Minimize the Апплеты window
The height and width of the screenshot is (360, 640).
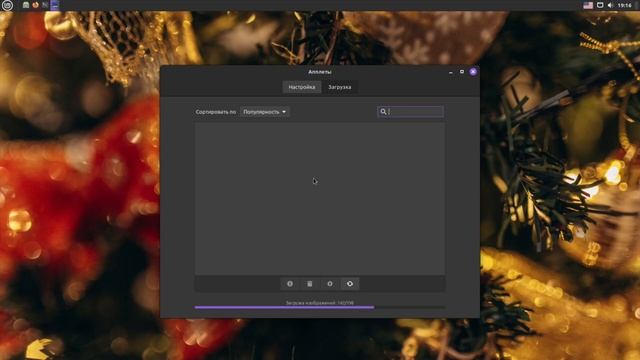(x=451, y=72)
